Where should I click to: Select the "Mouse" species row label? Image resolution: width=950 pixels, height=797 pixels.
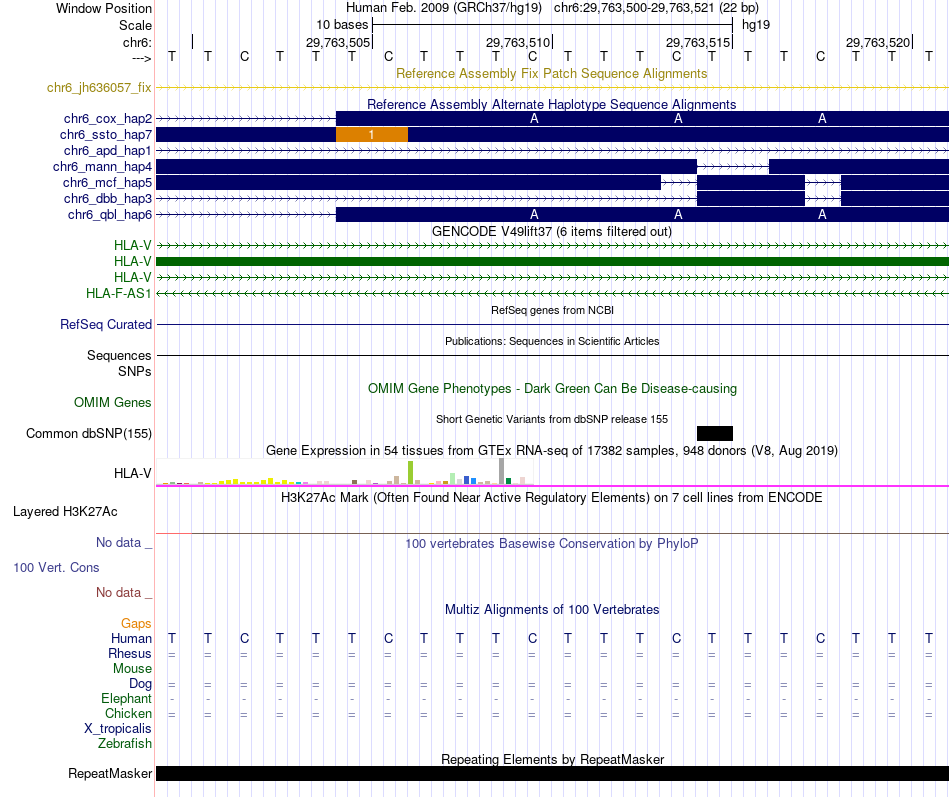[x=132, y=669]
